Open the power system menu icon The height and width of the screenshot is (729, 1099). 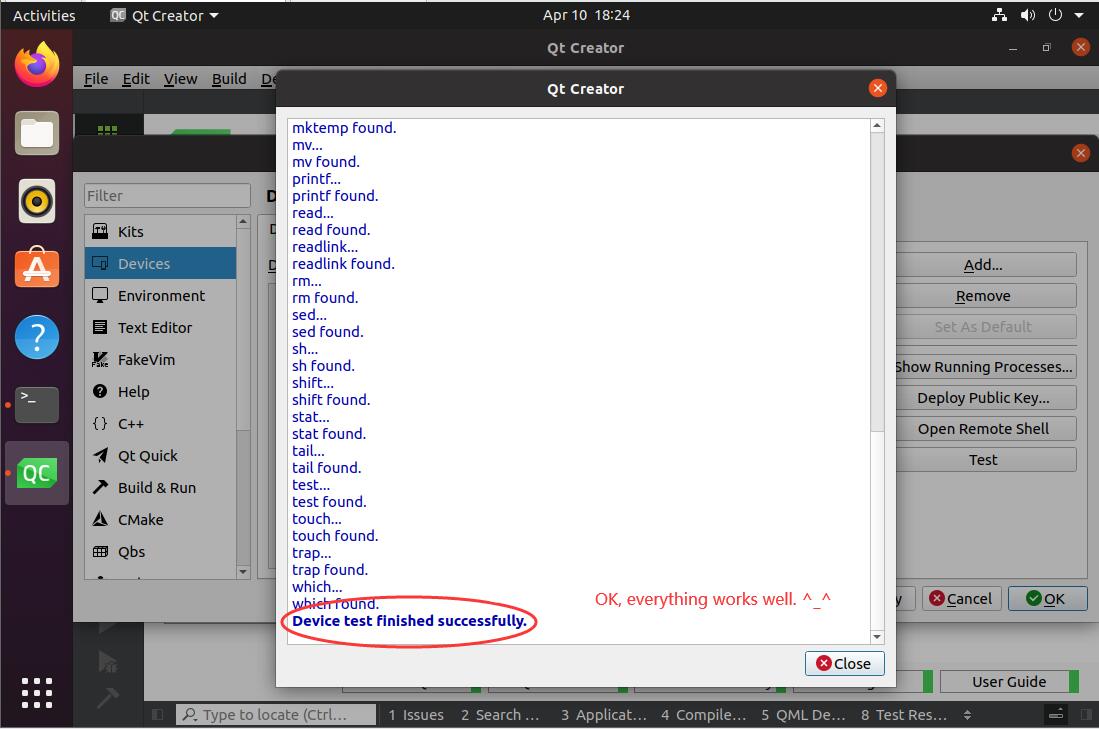tap(1055, 15)
